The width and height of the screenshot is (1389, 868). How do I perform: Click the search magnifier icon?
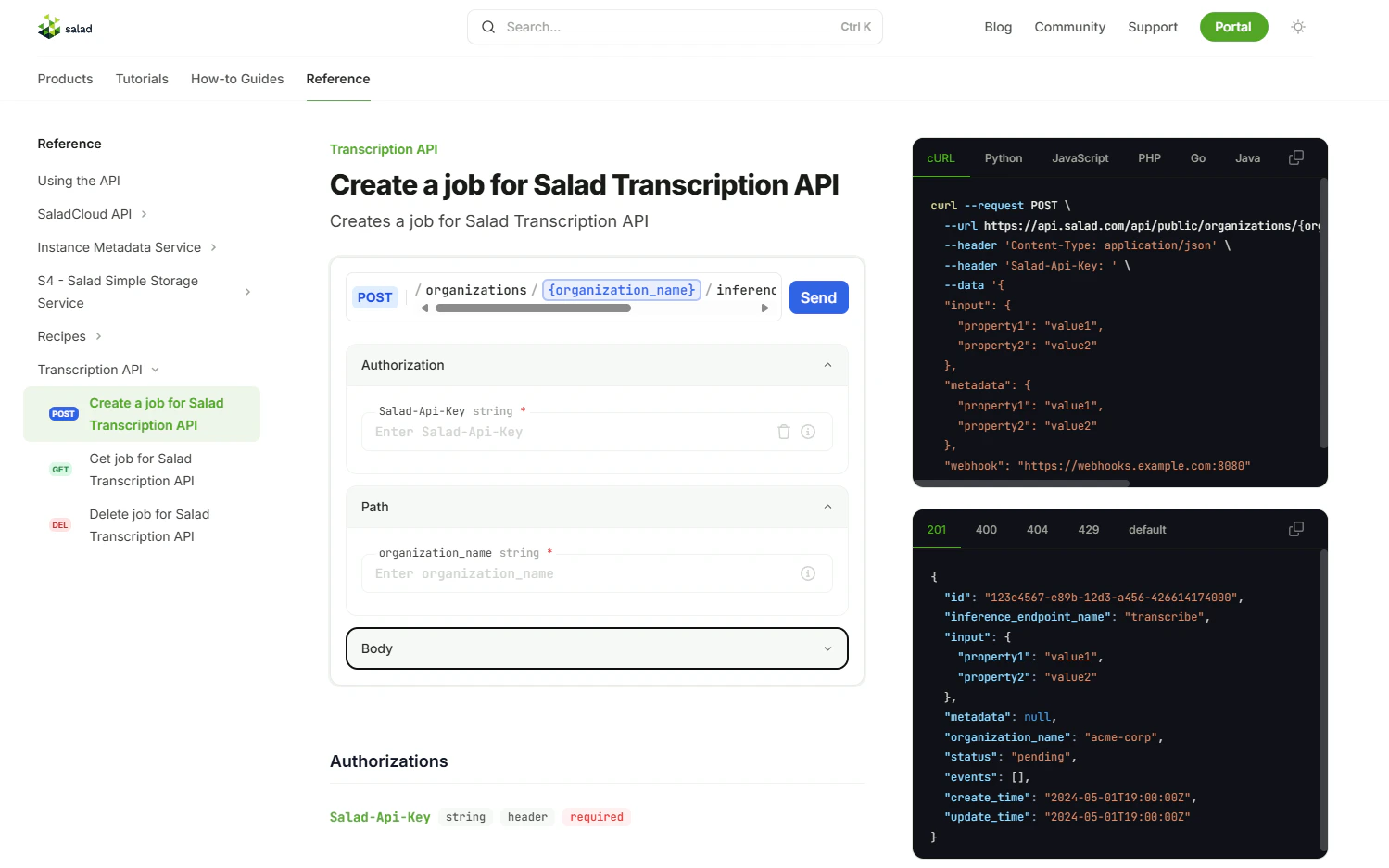[488, 27]
